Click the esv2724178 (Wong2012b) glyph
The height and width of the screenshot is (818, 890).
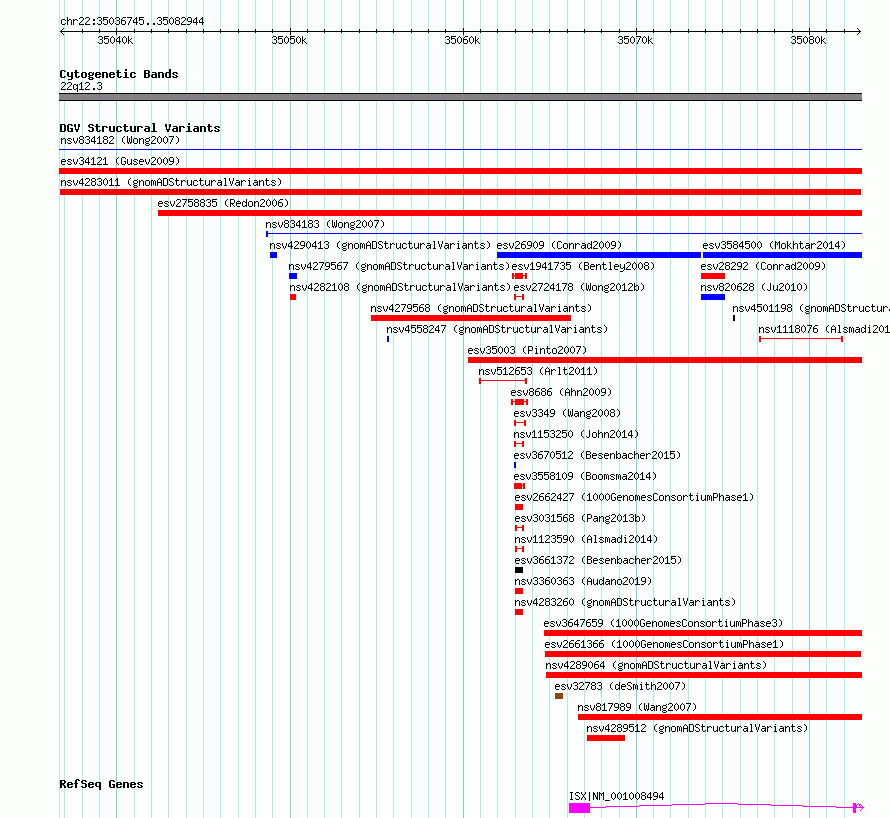point(519,297)
